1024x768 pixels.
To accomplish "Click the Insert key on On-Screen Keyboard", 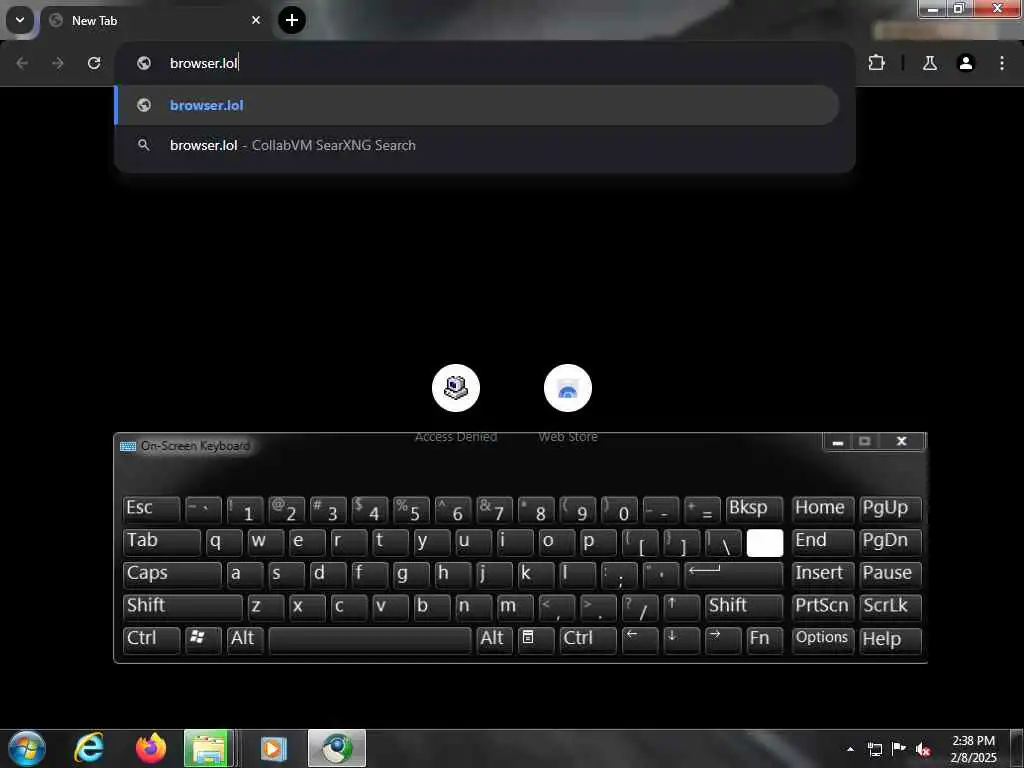I will (822, 574).
